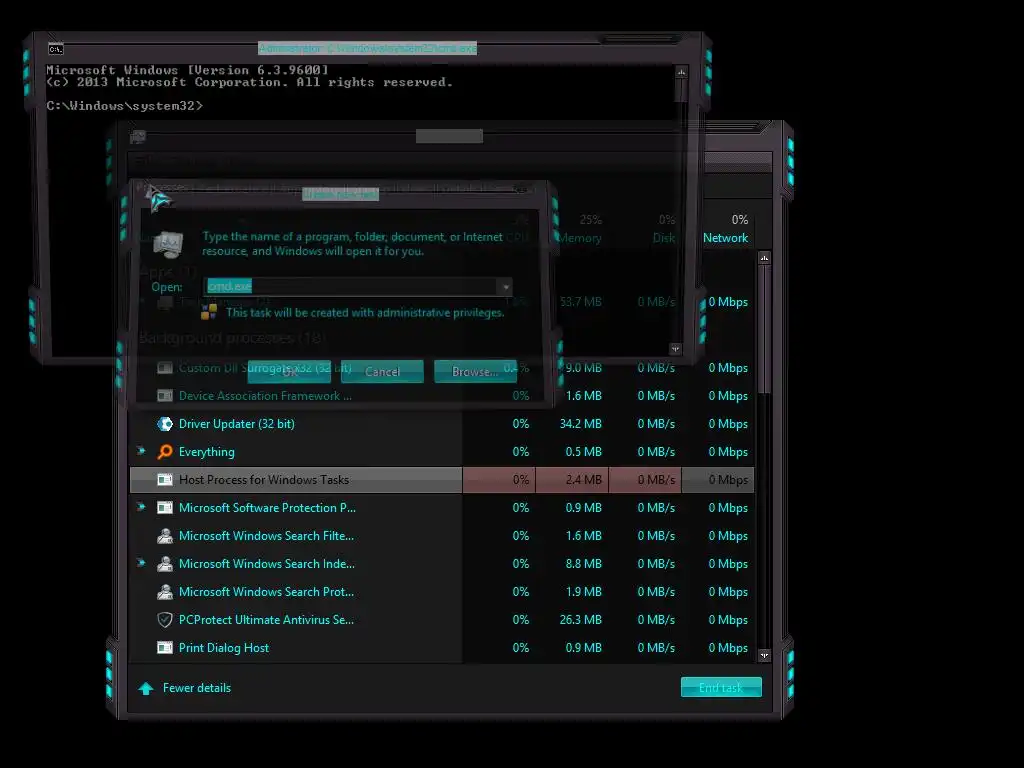This screenshot has width=1024, height=768.
Task: Click Fewer details link
Action: [197, 688]
